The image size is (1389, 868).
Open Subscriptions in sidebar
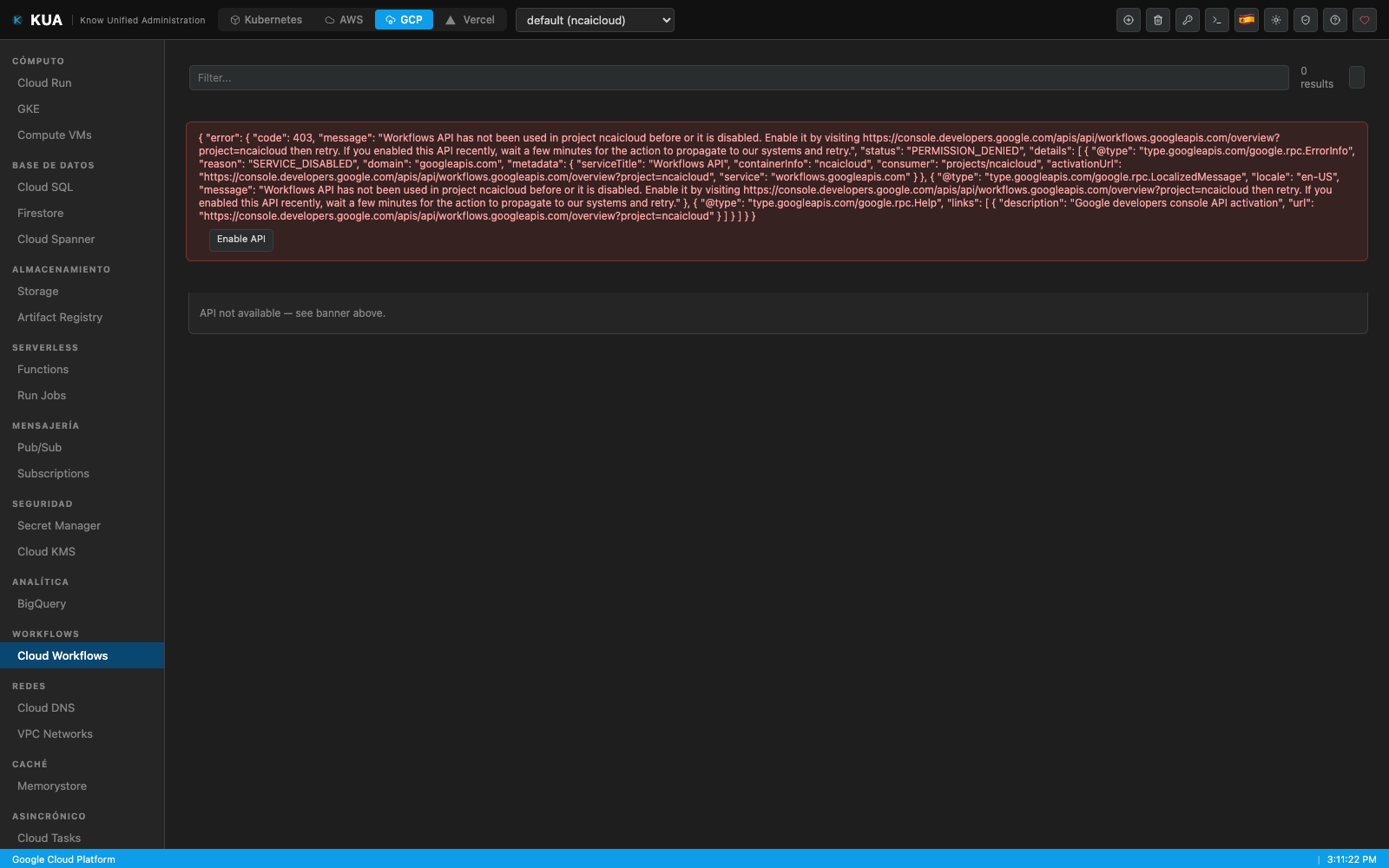pos(82,474)
